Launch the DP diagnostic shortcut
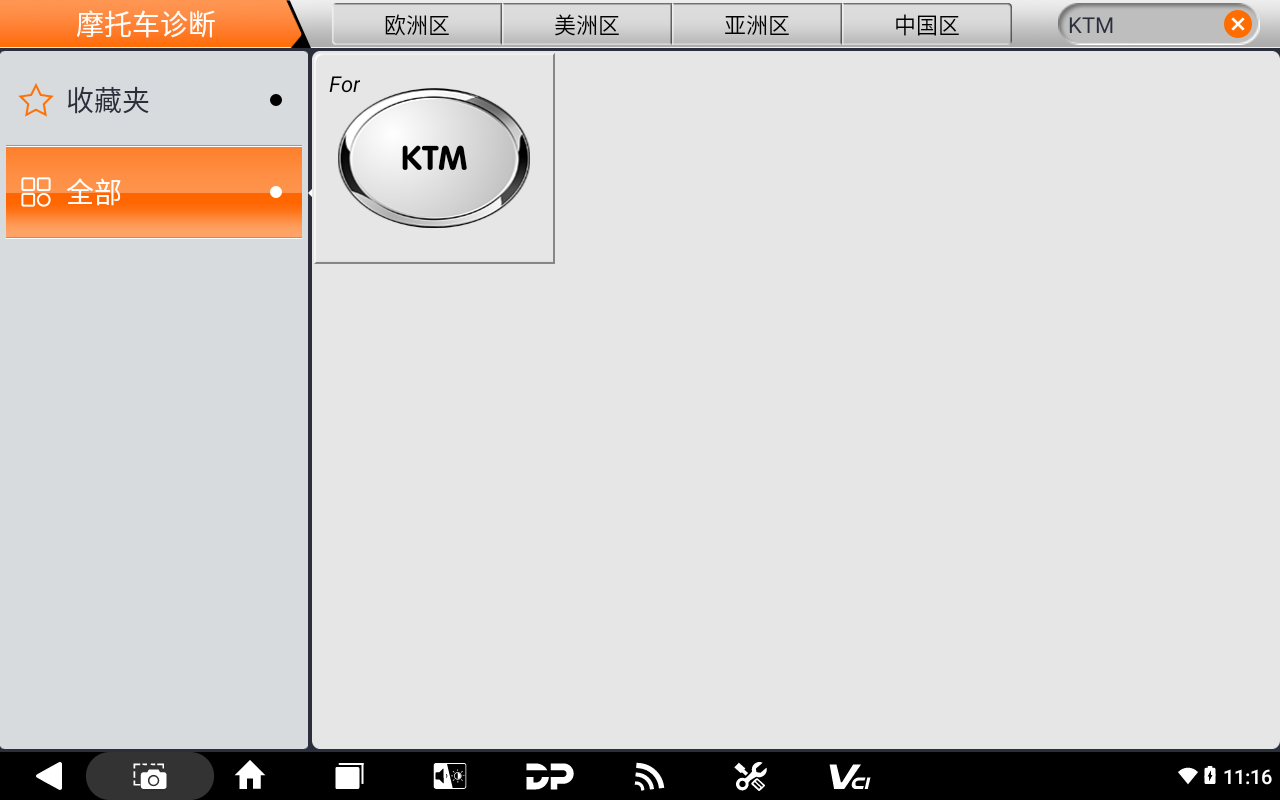This screenshot has height=800, width=1280. click(x=549, y=776)
